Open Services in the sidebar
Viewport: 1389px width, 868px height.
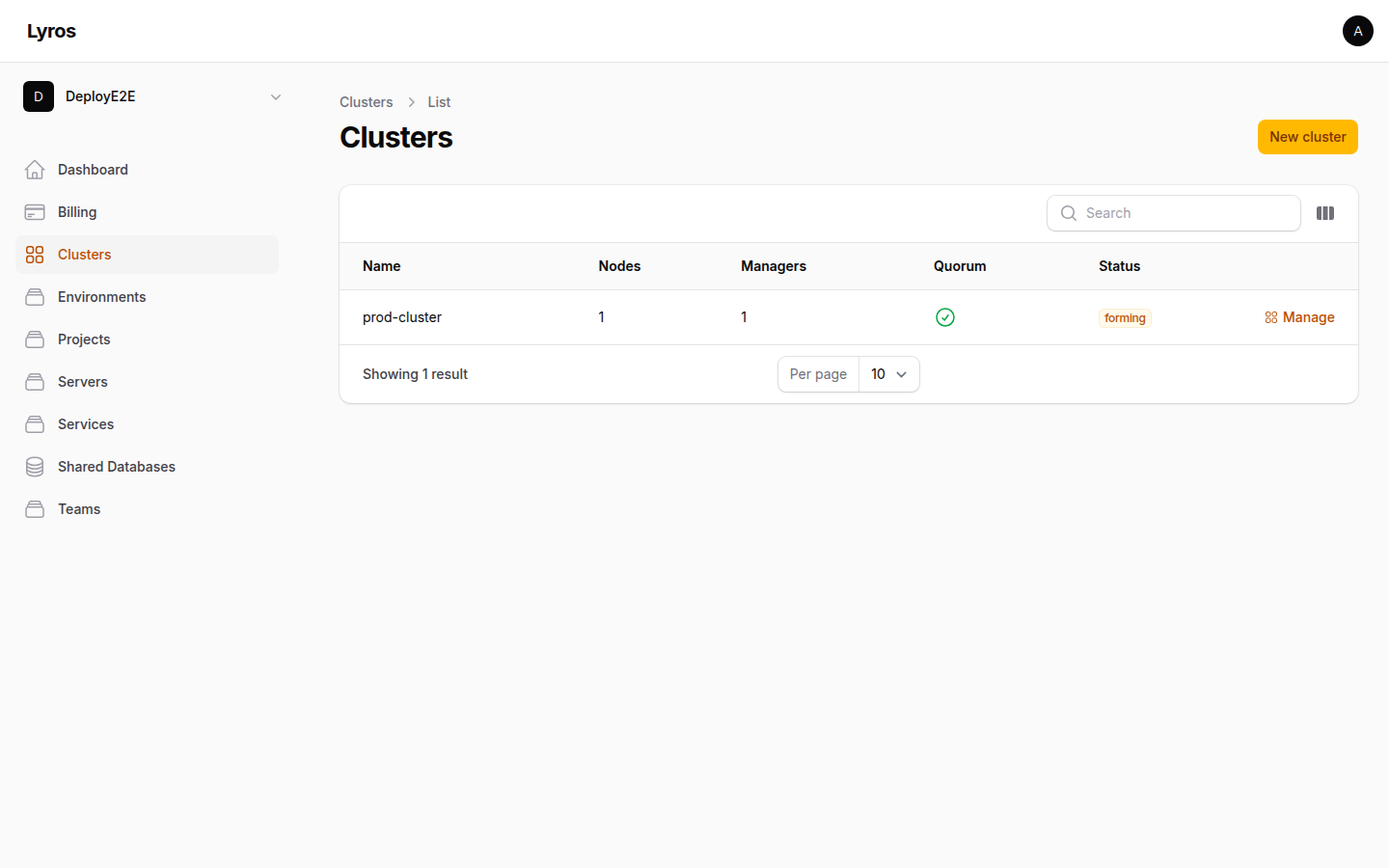pos(147,424)
